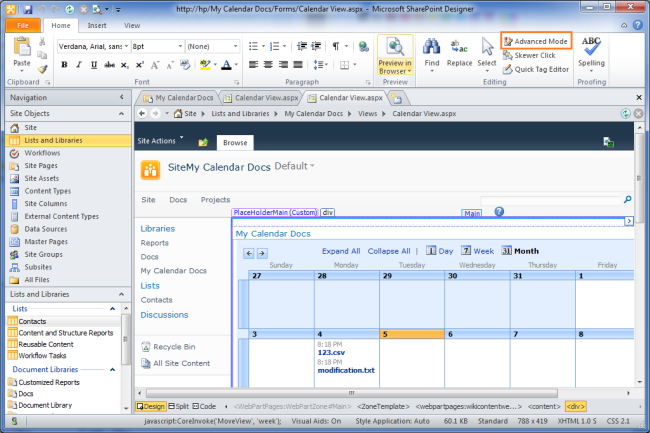Screen dimensions: 650x433
Task: Click the Bullets list icon
Action: (x=253, y=46)
